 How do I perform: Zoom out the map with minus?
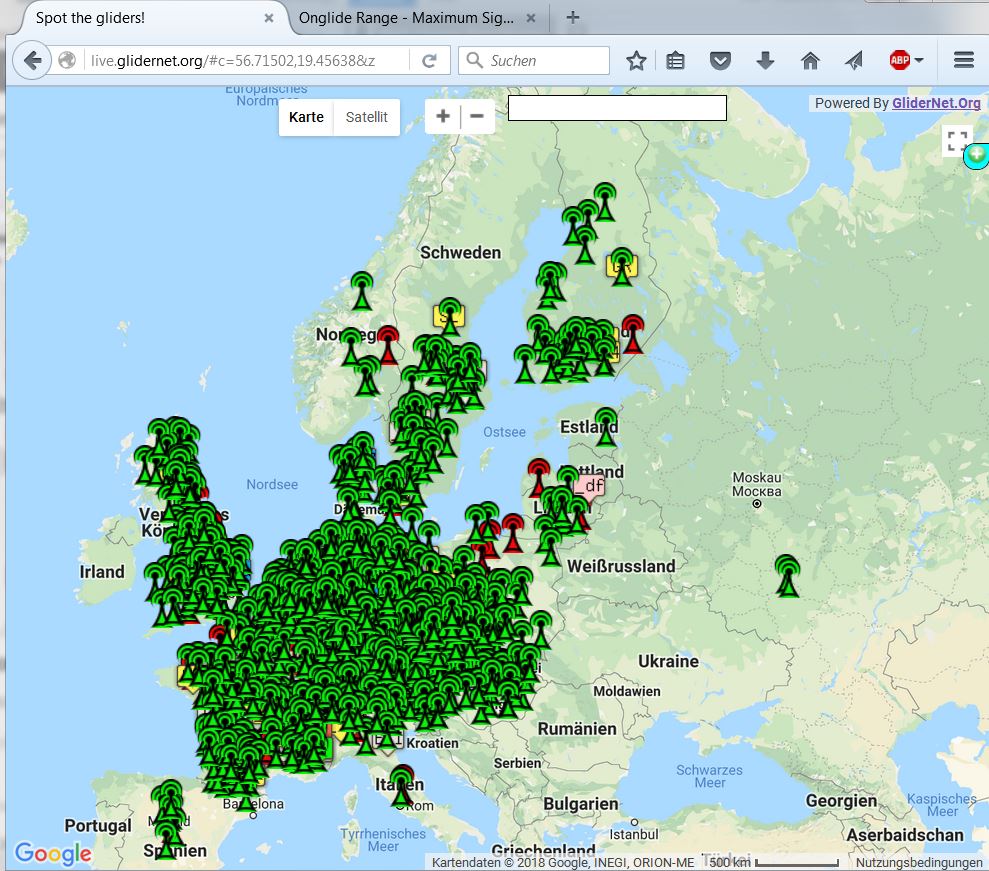(x=477, y=116)
